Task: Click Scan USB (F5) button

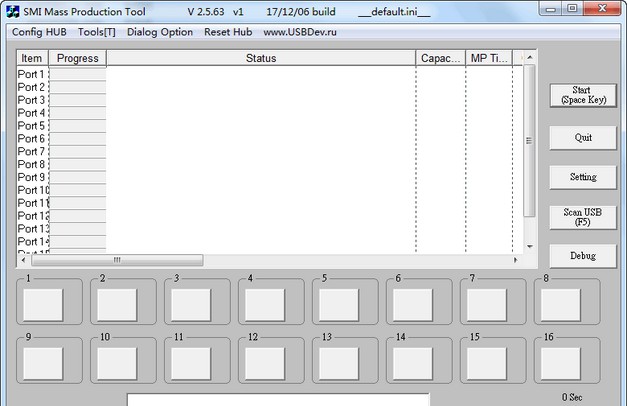Action: [583, 217]
